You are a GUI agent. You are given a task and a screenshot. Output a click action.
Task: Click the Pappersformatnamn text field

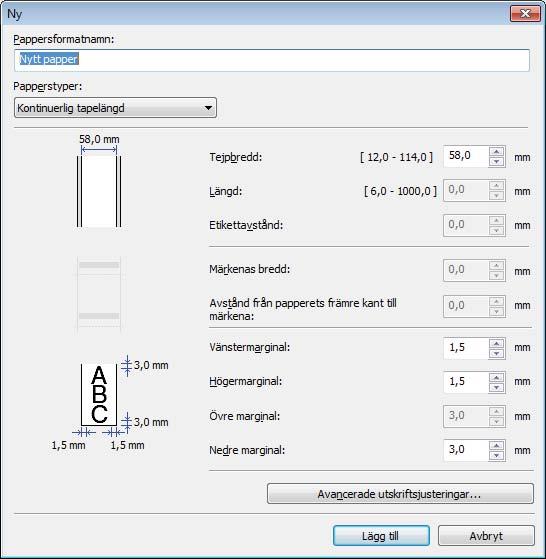click(x=272, y=60)
